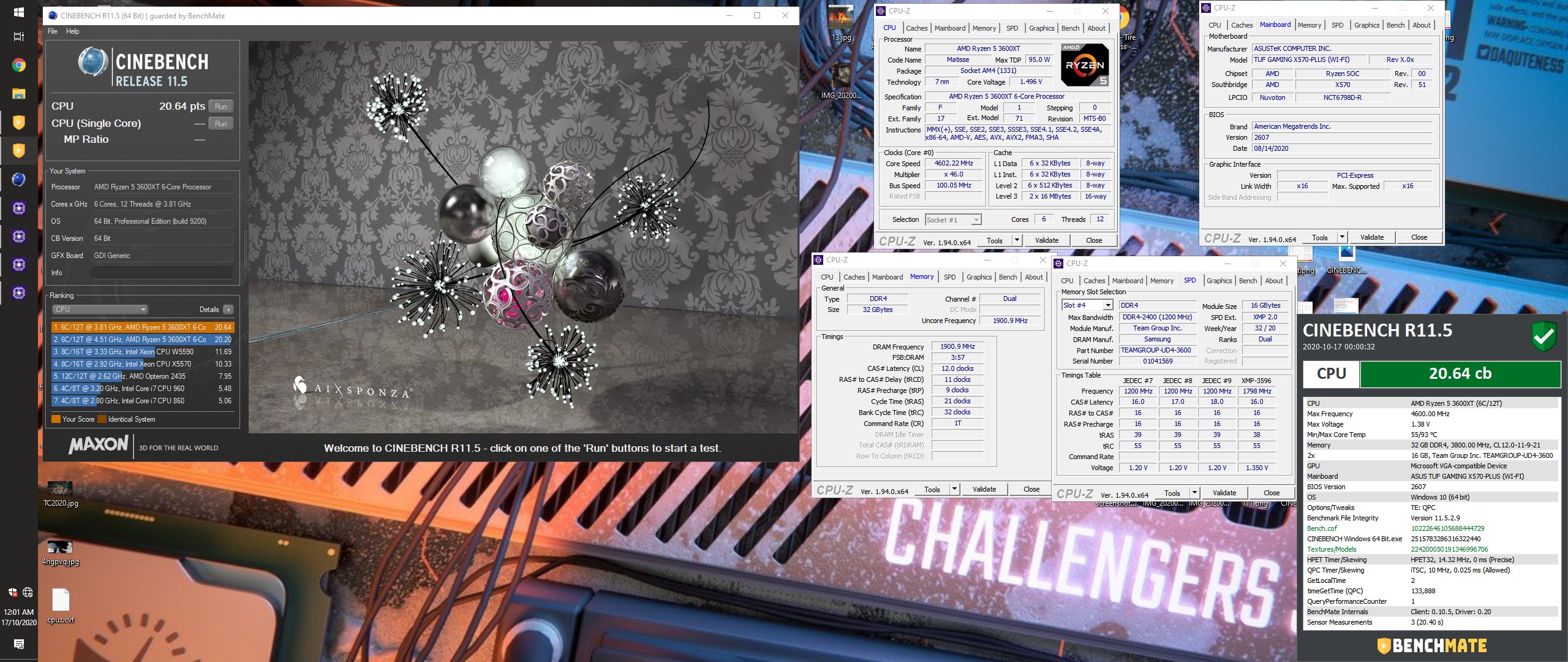
Task: Select the cpuz.cvf desktop file
Action: tap(61, 606)
